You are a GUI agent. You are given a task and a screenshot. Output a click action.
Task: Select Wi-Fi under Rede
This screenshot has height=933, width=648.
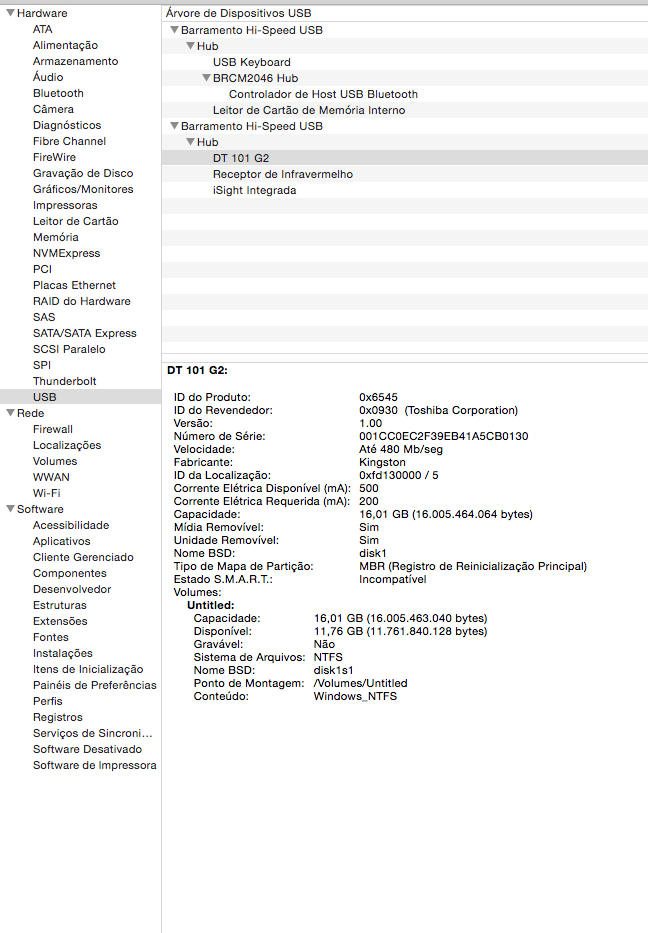click(x=46, y=493)
